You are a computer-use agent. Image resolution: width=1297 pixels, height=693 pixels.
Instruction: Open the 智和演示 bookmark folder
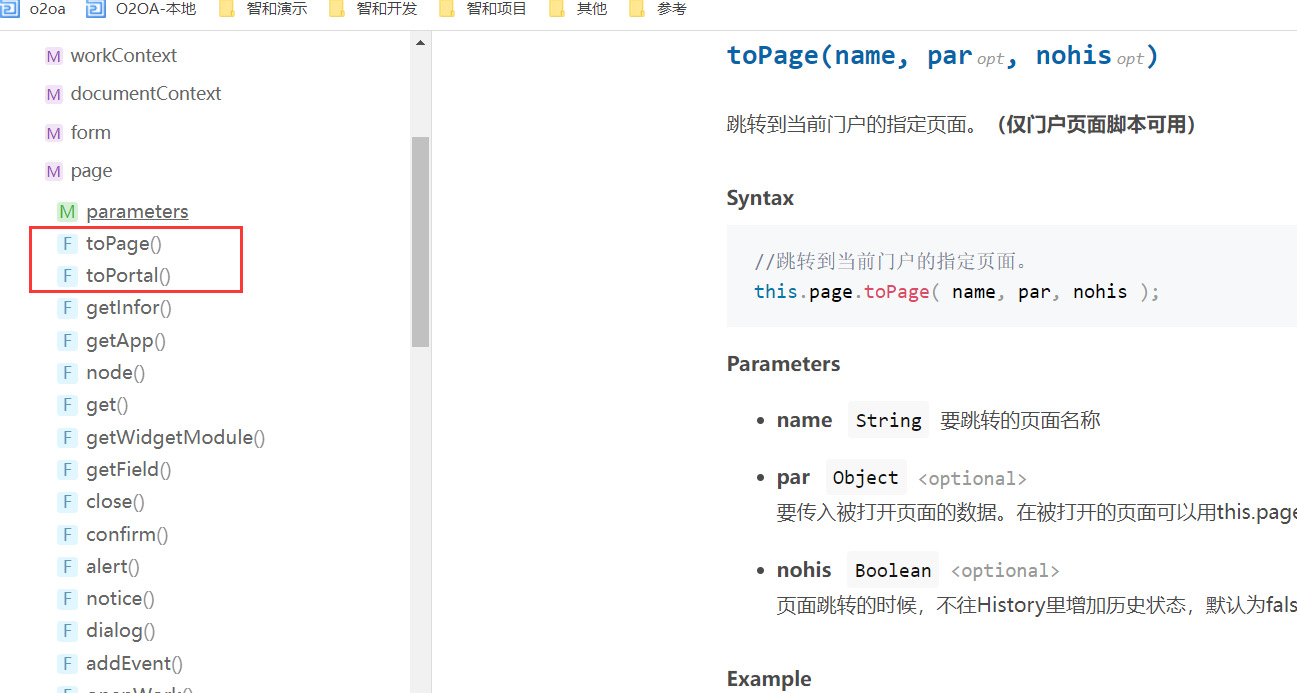(x=262, y=9)
